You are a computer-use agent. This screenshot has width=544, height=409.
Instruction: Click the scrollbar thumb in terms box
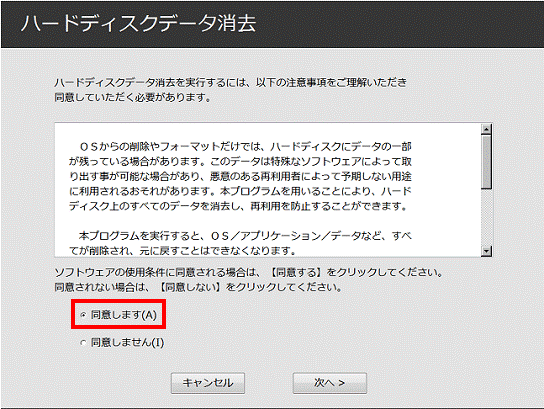pyautogui.click(x=486, y=162)
